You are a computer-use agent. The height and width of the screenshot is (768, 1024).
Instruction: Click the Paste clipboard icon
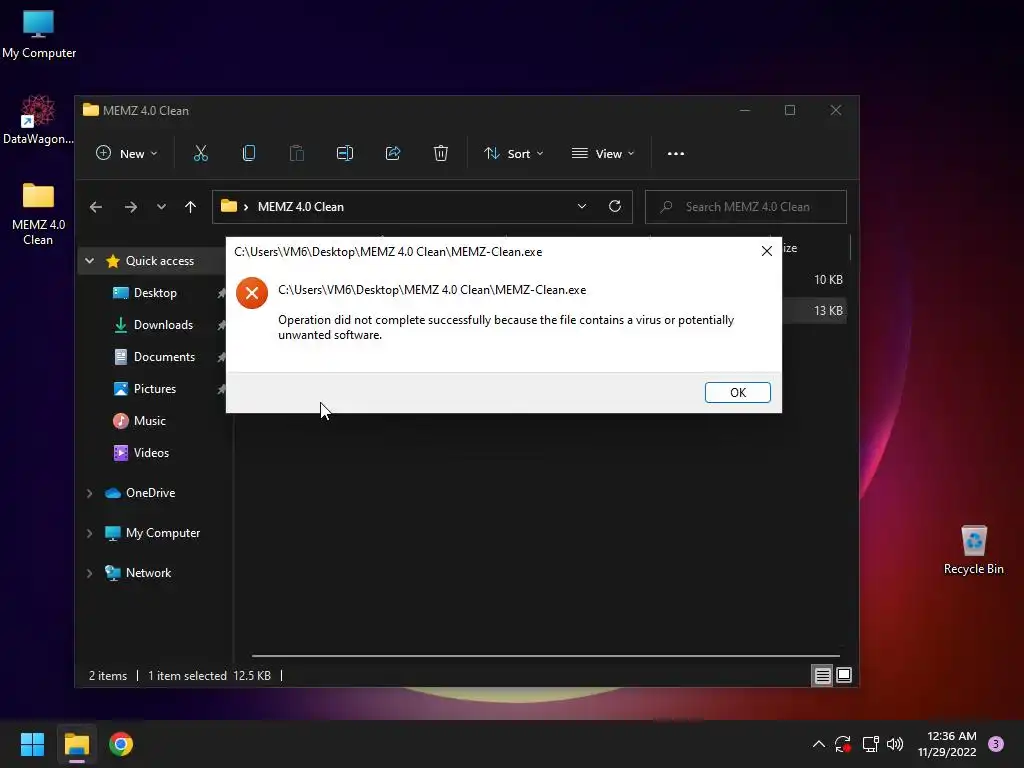coord(296,153)
